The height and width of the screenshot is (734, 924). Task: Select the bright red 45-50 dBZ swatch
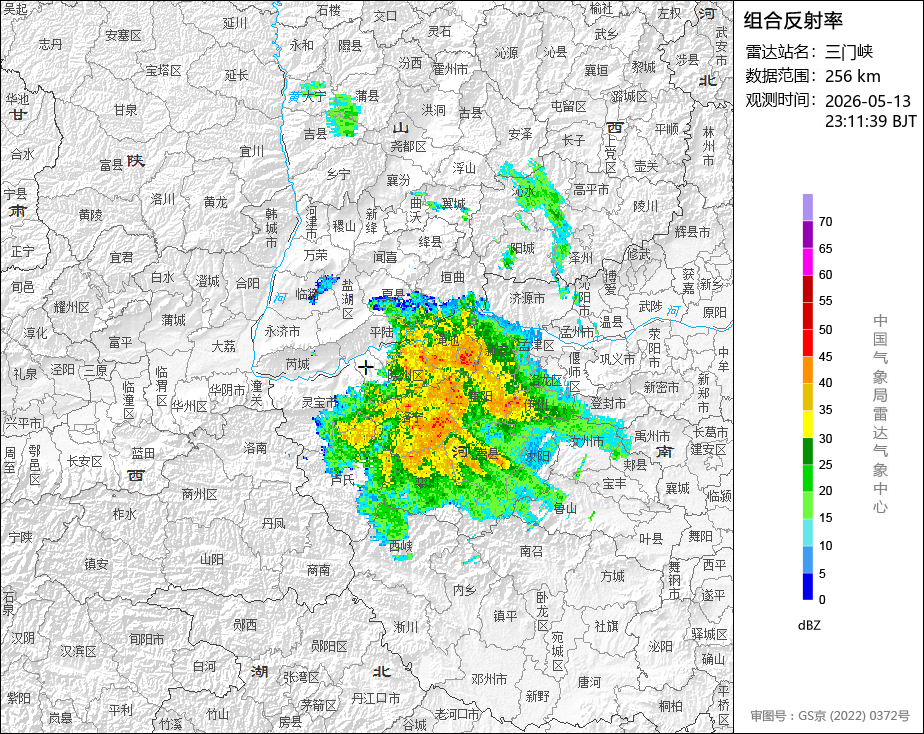click(x=807, y=343)
